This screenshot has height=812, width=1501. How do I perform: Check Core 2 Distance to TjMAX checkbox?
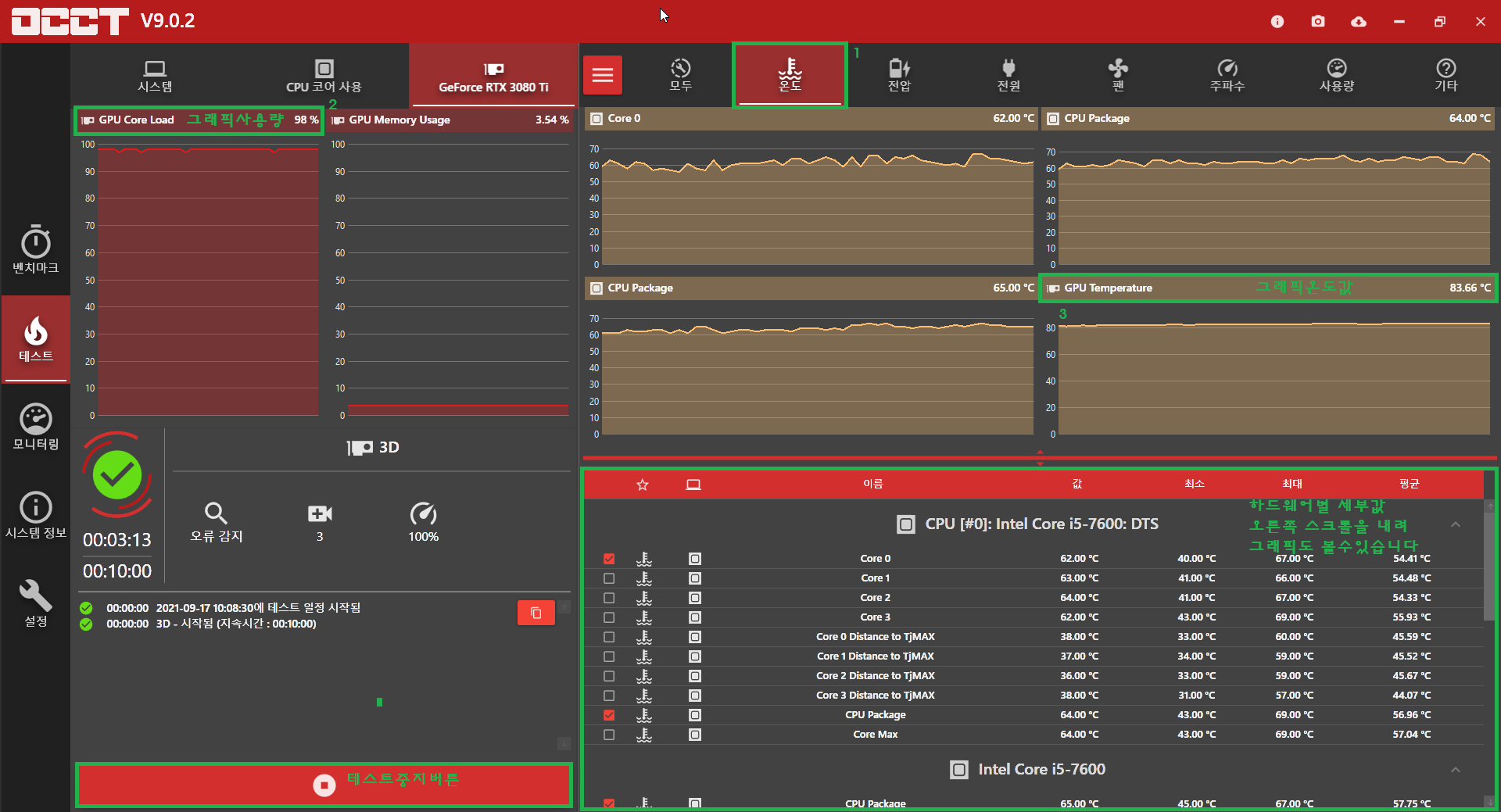click(609, 676)
